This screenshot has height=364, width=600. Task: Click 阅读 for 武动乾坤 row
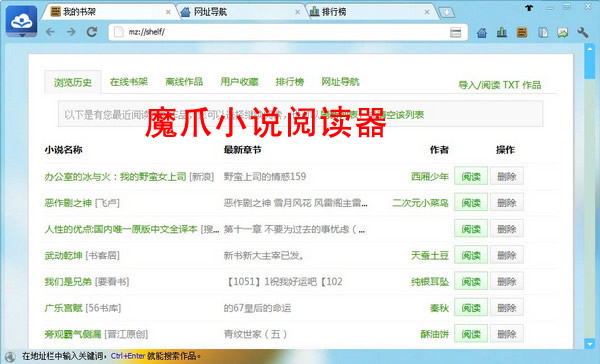[471, 255]
